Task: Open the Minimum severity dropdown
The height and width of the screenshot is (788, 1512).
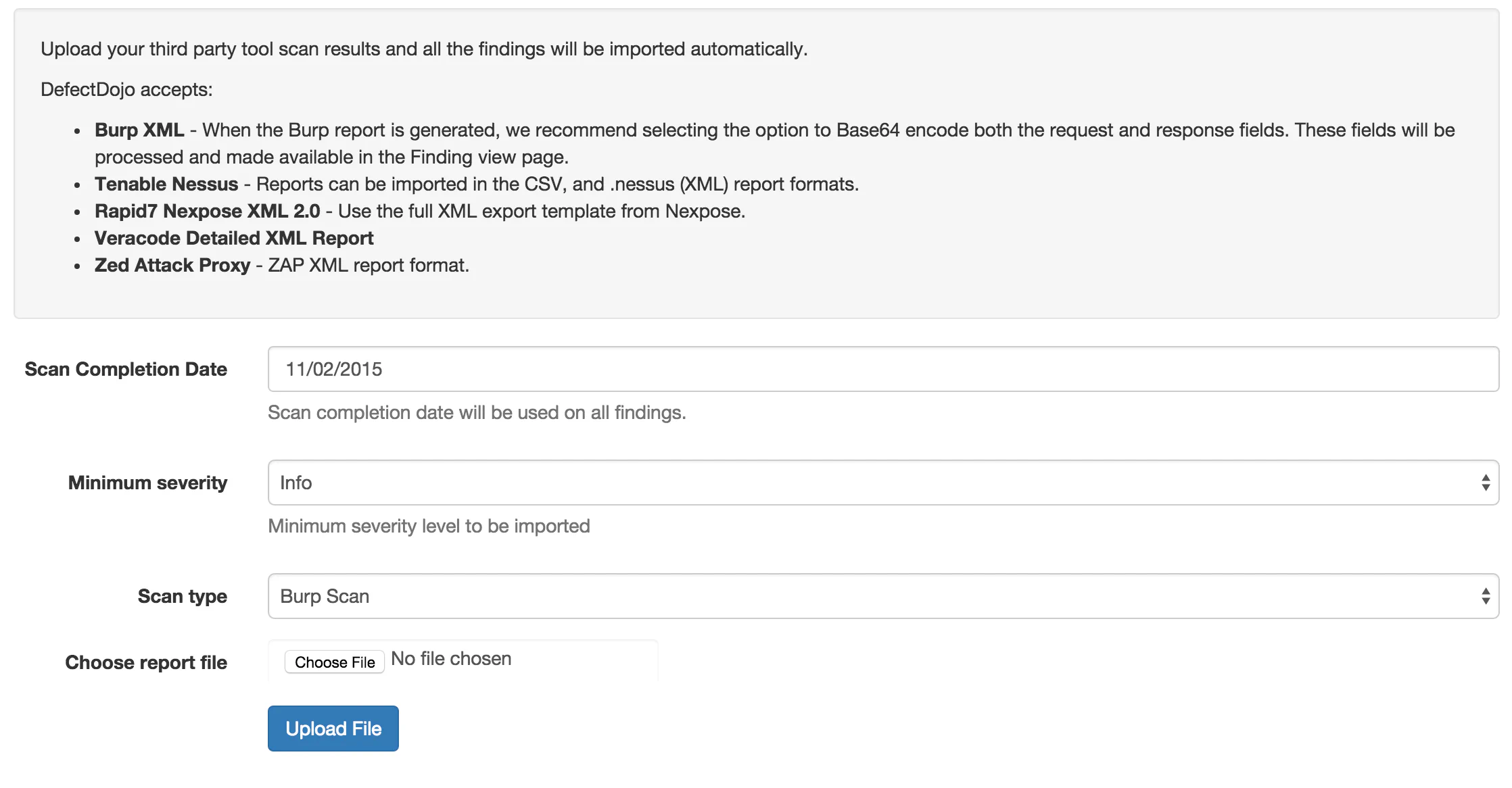Action: pos(879,482)
